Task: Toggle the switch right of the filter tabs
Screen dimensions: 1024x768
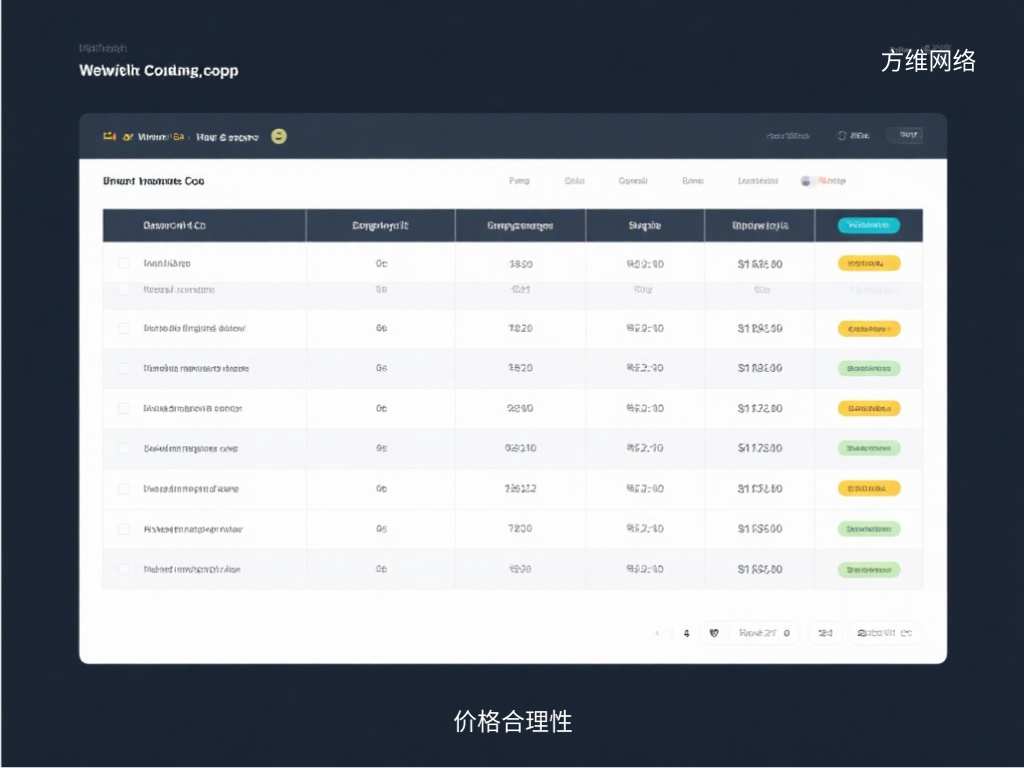Action: pos(807,181)
